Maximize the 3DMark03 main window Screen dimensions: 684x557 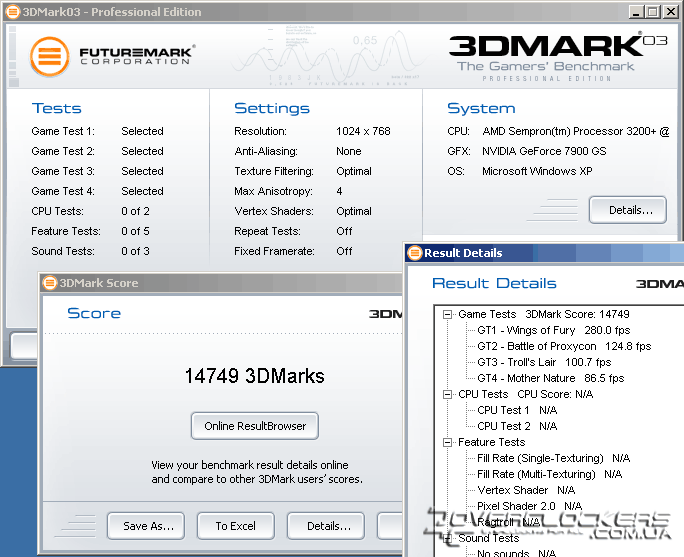coord(653,12)
